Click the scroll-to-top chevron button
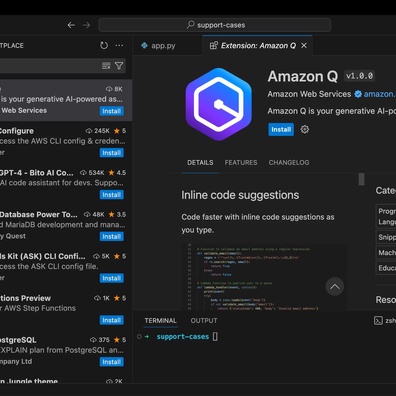 click(x=335, y=287)
